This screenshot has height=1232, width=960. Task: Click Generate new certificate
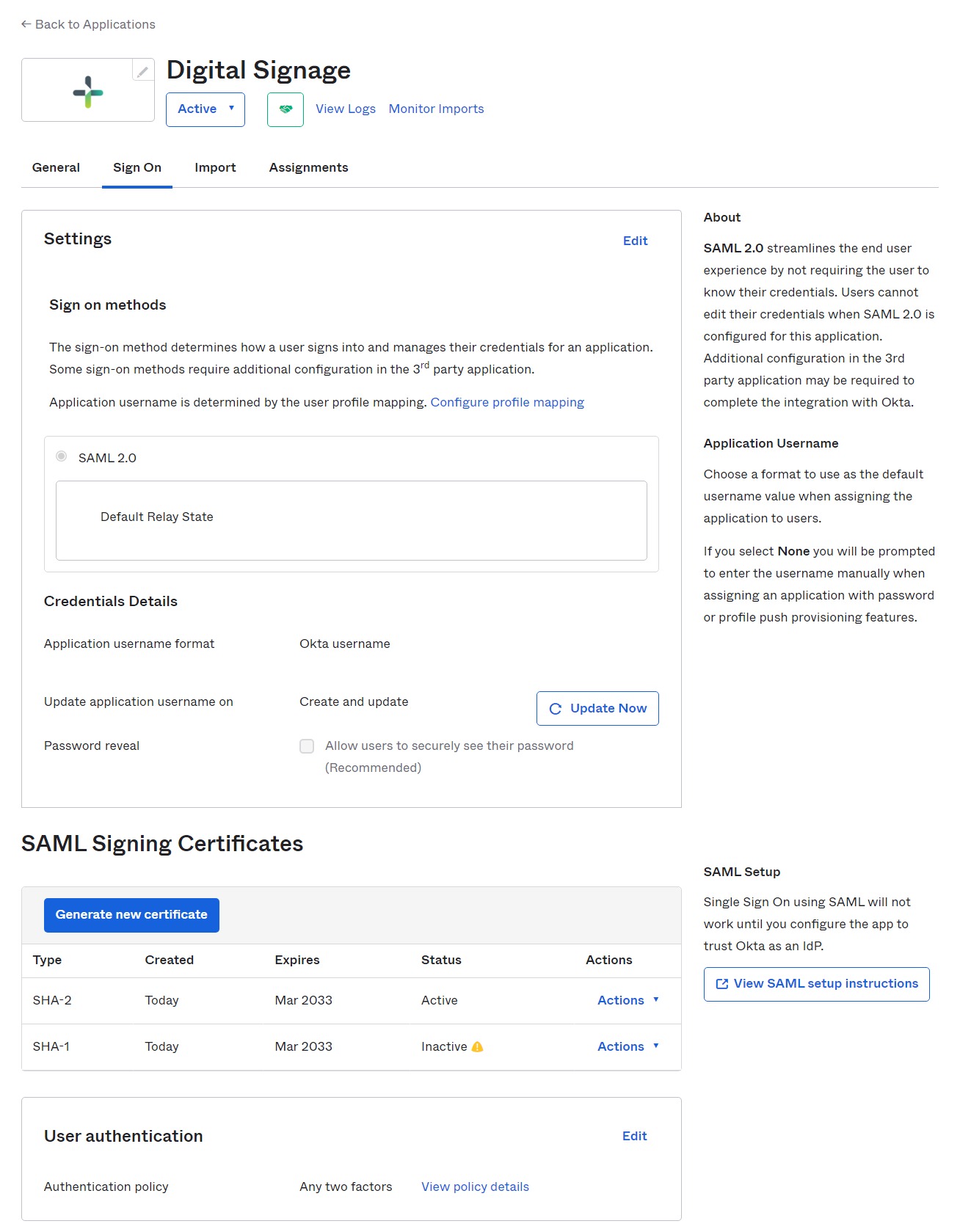[x=131, y=915]
